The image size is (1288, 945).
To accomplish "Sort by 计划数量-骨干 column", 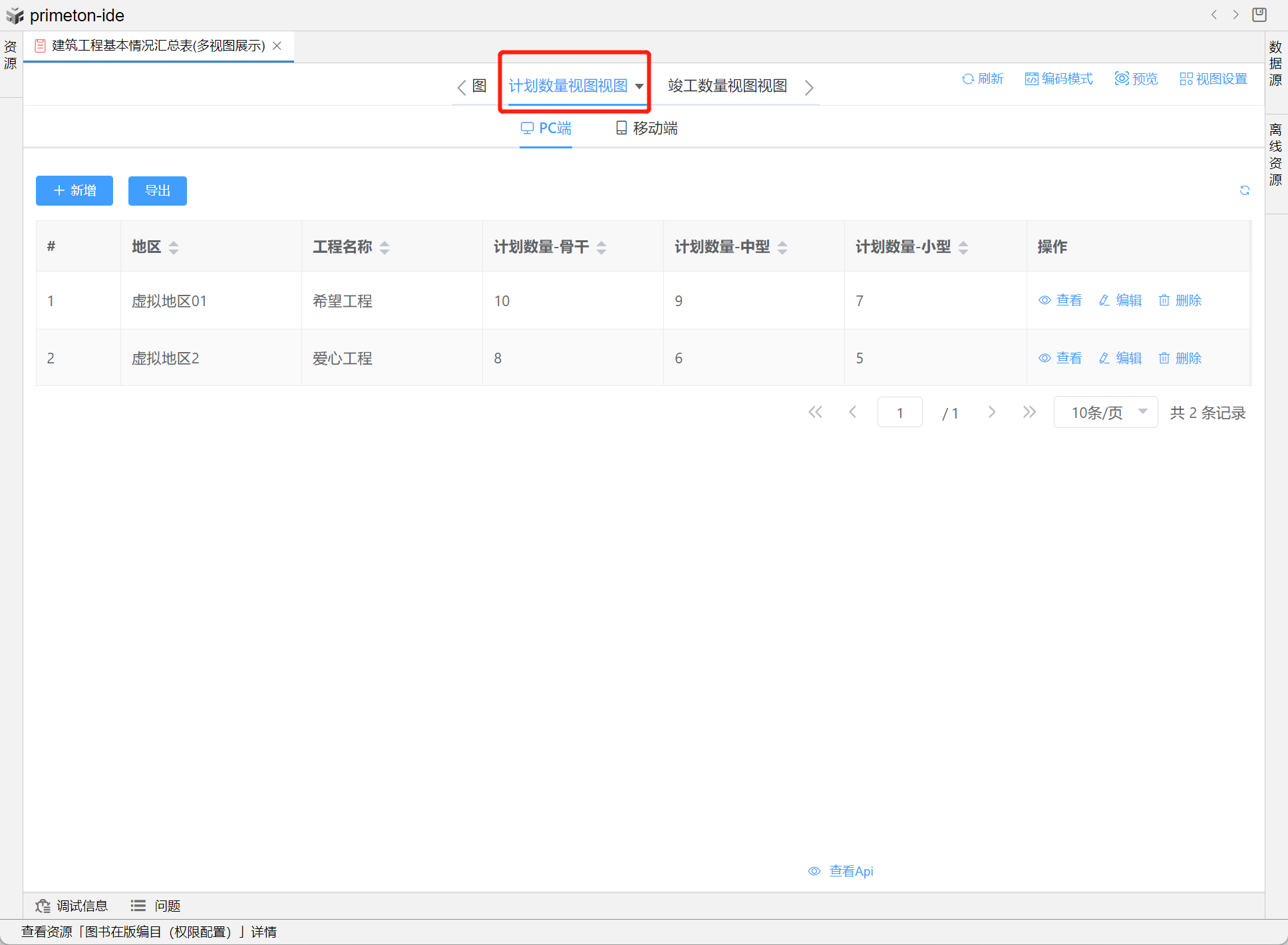I will 601,248.
